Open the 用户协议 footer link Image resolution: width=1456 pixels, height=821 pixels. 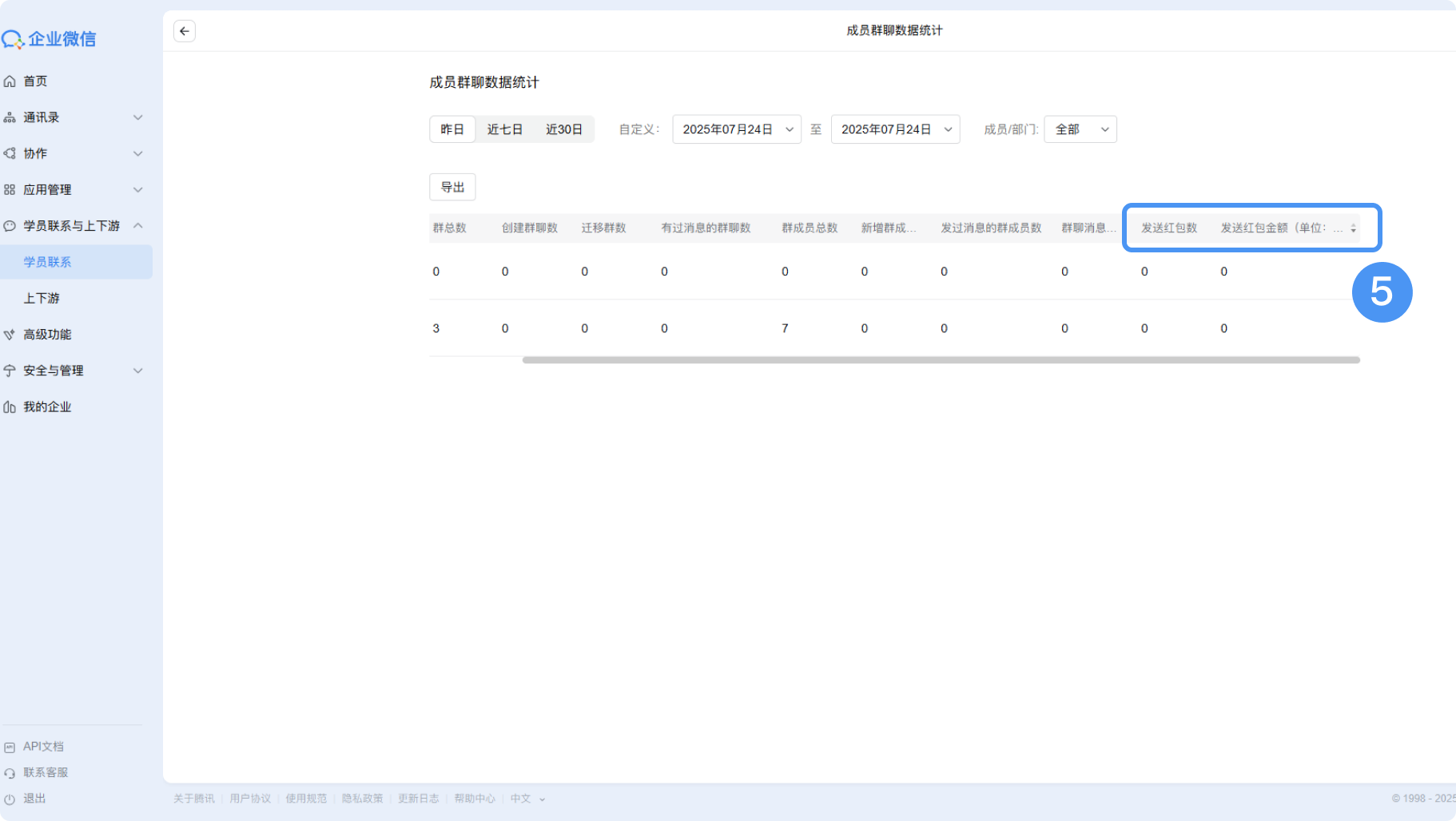click(x=250, y=799)
